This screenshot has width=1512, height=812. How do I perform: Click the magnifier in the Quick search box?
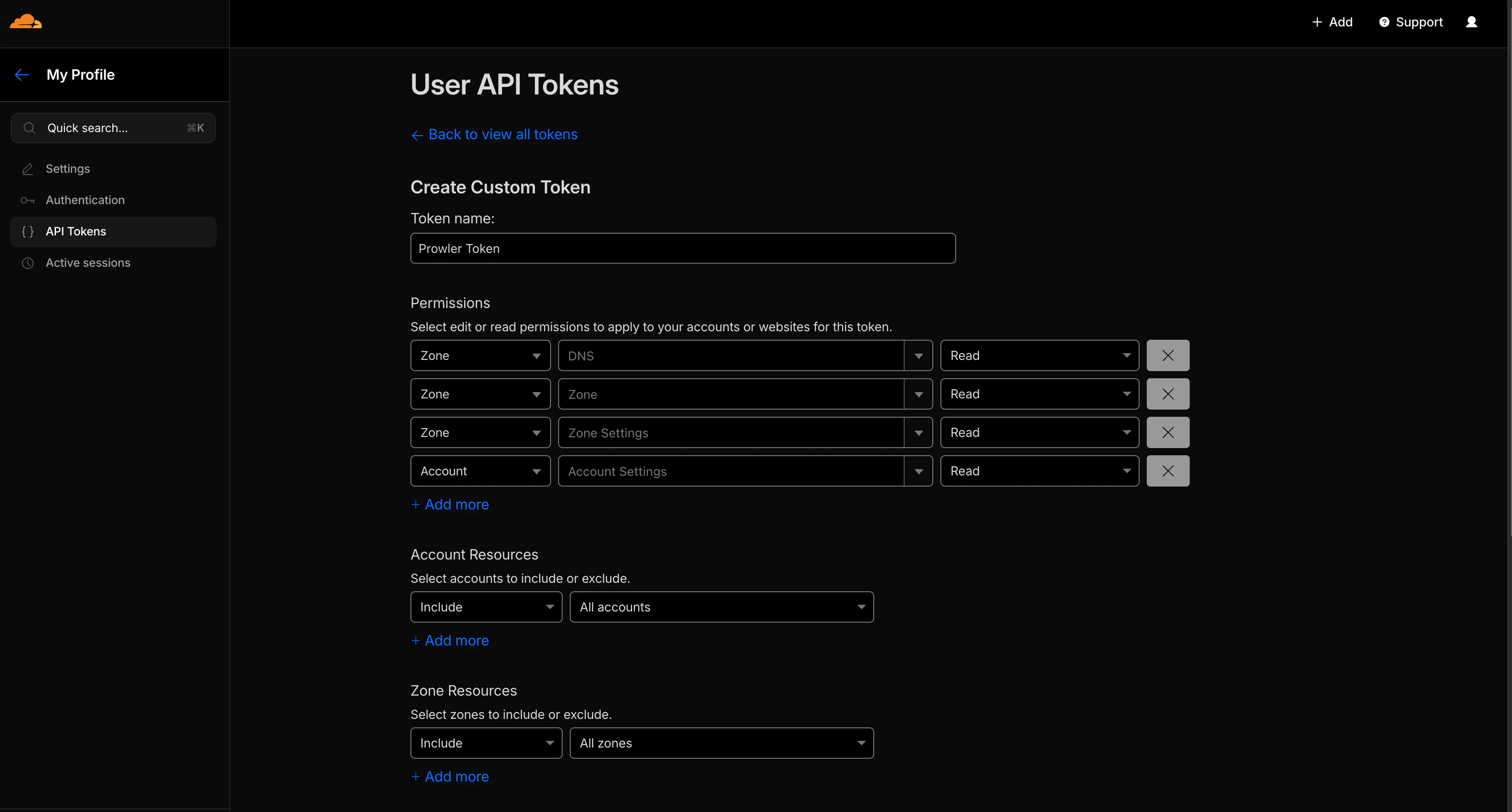coord(29,128)
